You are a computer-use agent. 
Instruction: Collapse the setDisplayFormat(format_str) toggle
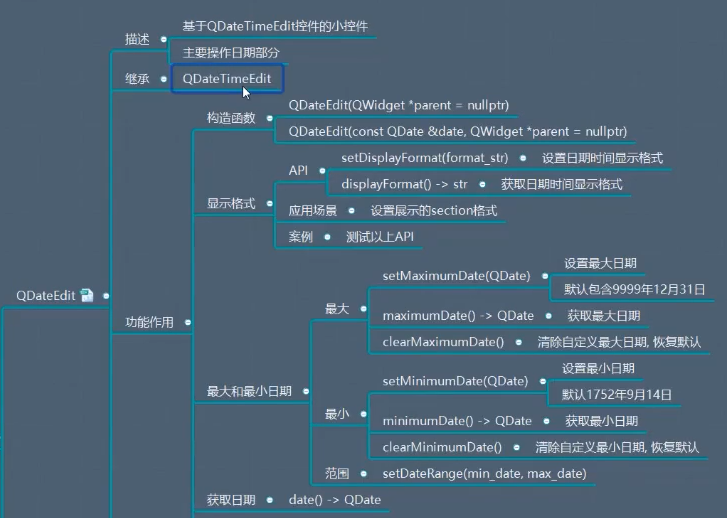(x=523, y=158)
